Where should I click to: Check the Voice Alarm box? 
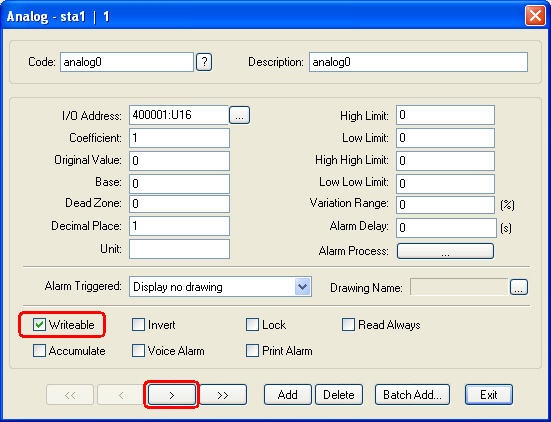[x=138, y=351]
